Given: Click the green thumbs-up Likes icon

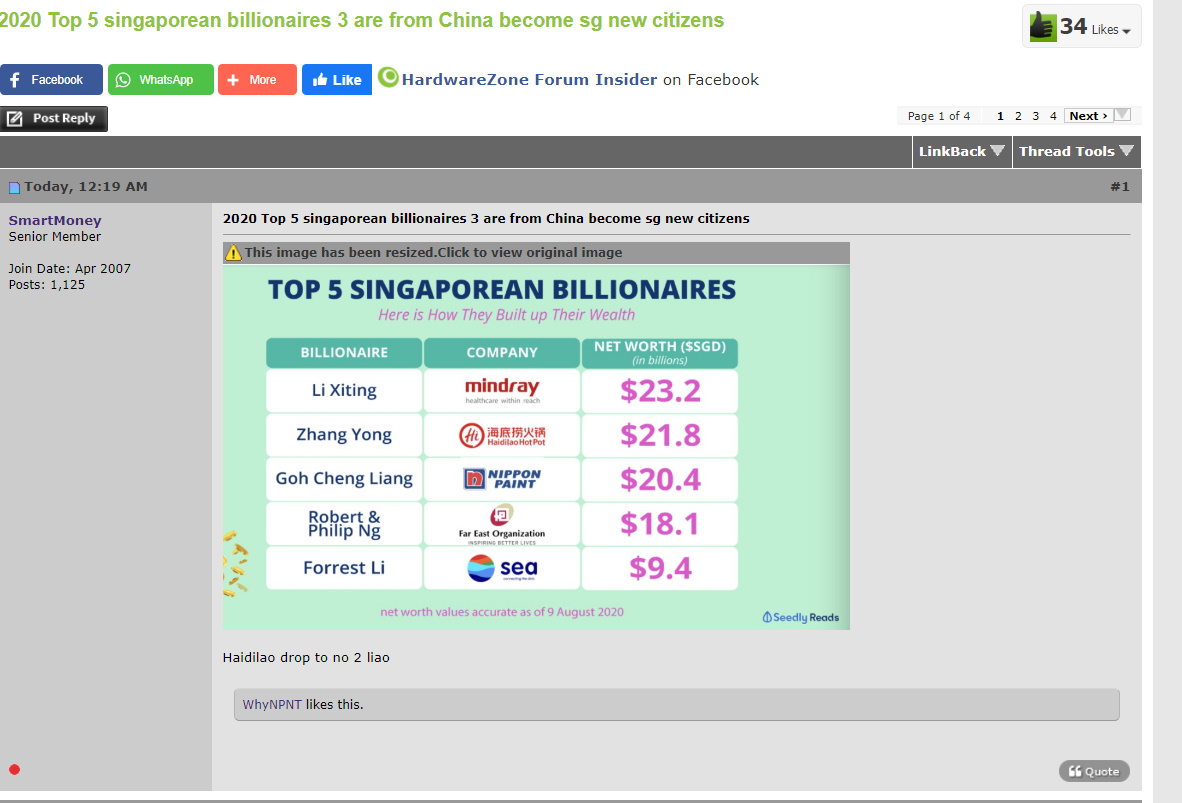Looking at the screenshot, I should click(x=1043, y=26).
